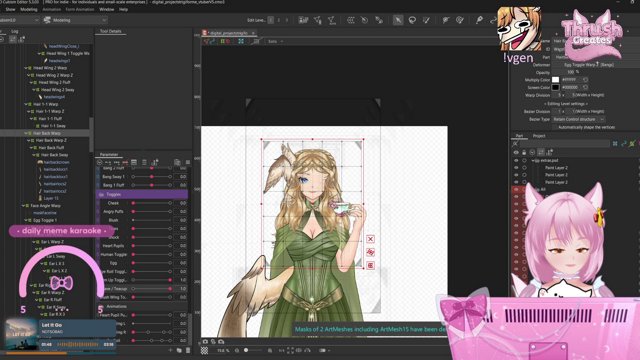Open the Solo dropdown in canvas sub-toolbar
The width and height of the screenshot is (640, 360).
[x=275, y=41]
